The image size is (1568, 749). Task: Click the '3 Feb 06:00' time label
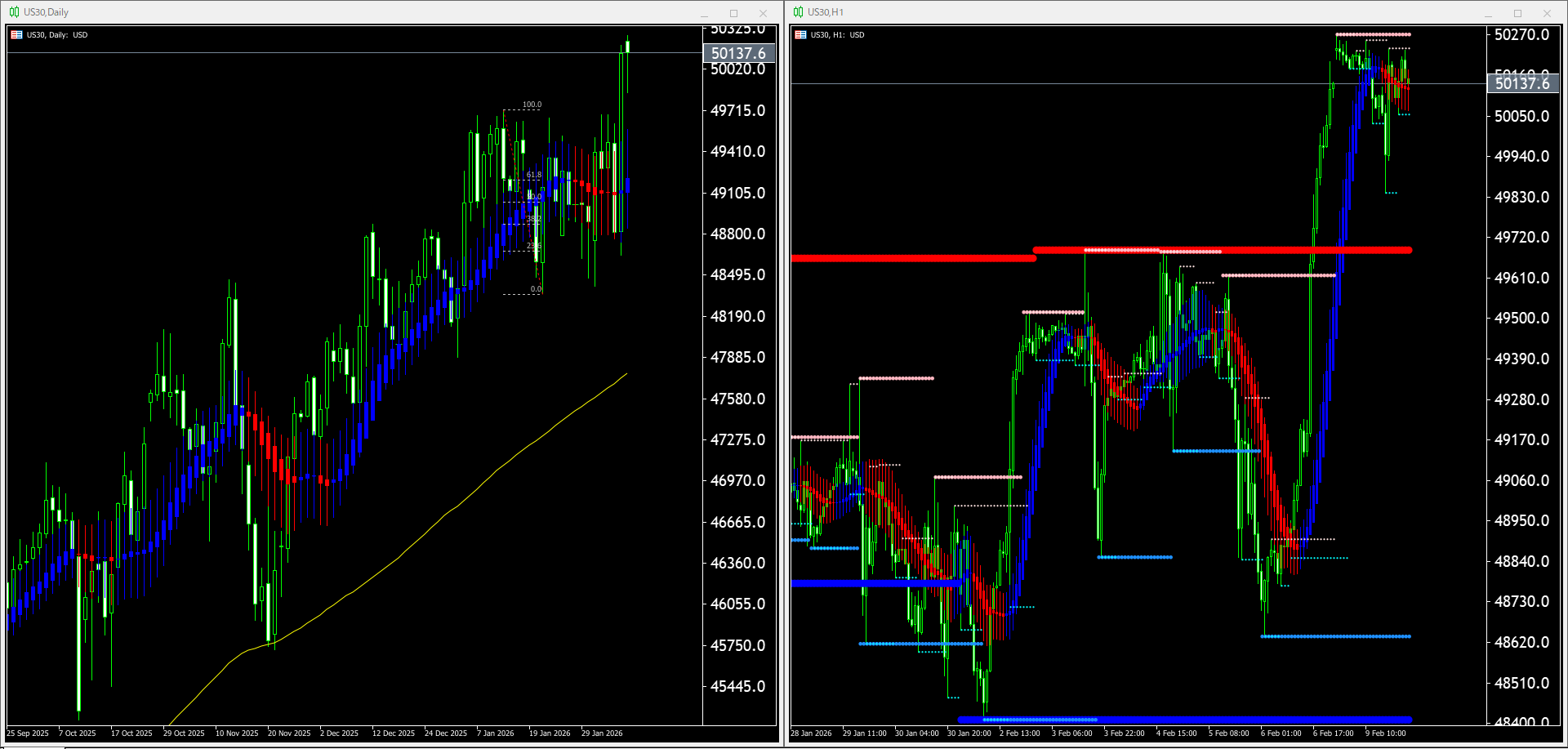click(1072, 733)
